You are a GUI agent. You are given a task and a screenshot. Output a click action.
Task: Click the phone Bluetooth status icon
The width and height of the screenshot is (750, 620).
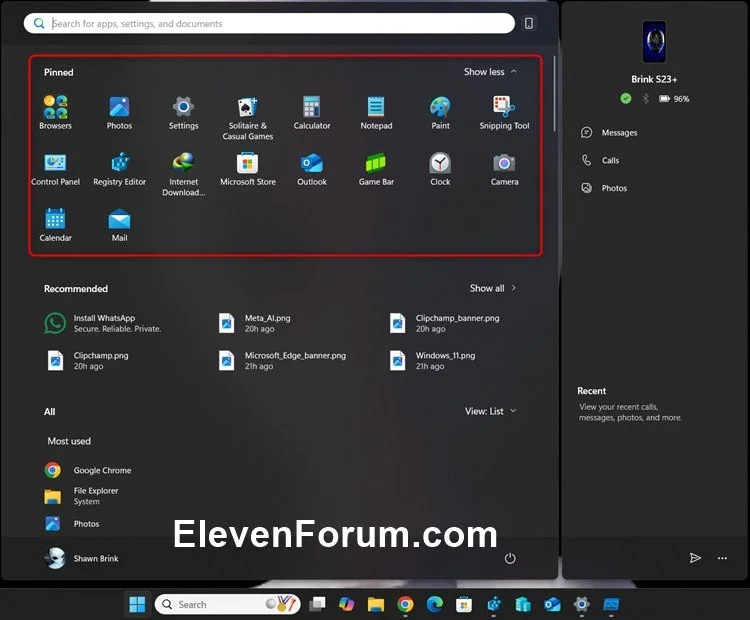point(646,99)
